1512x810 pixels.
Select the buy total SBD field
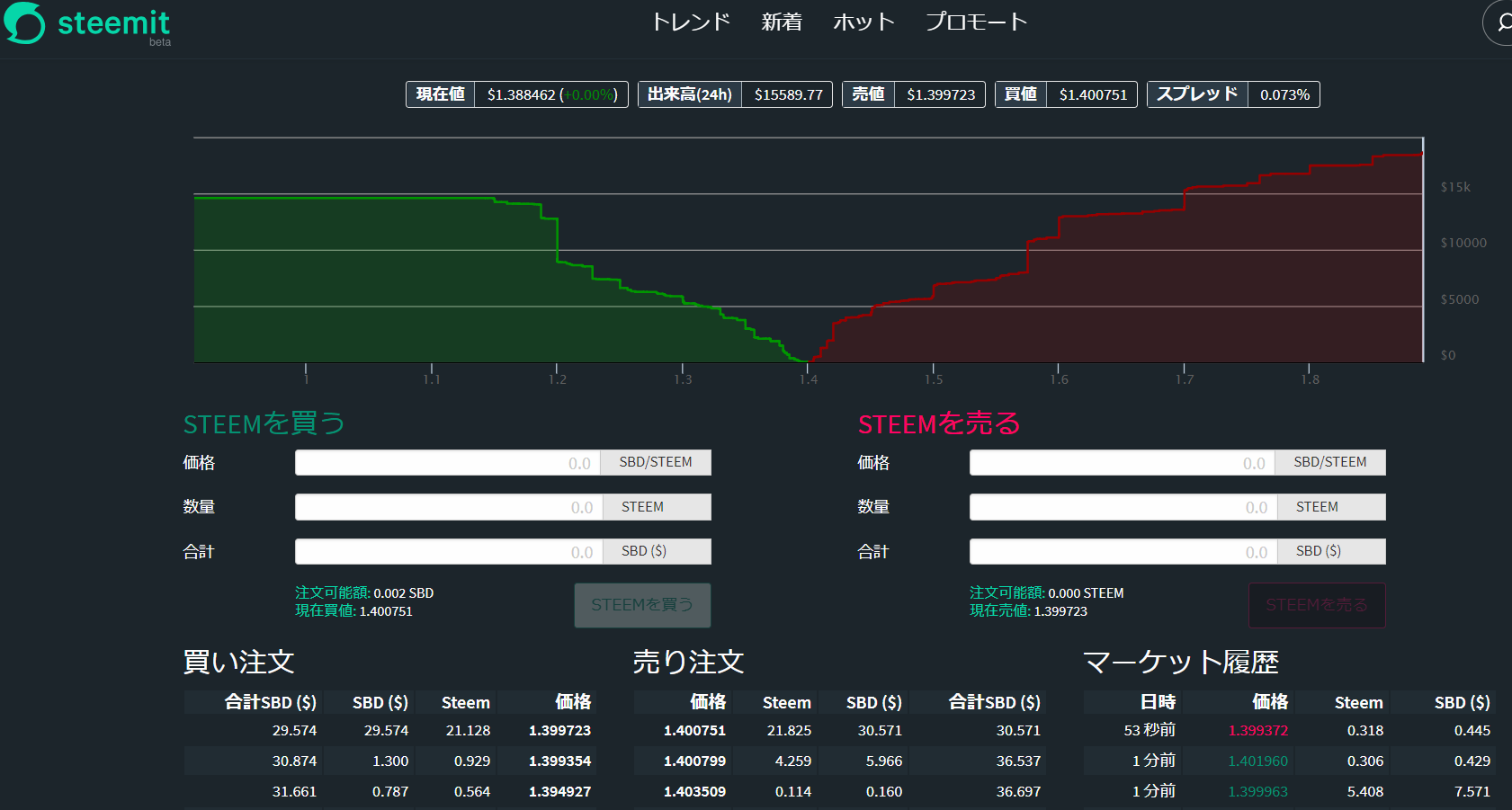[x=447, y=552]
